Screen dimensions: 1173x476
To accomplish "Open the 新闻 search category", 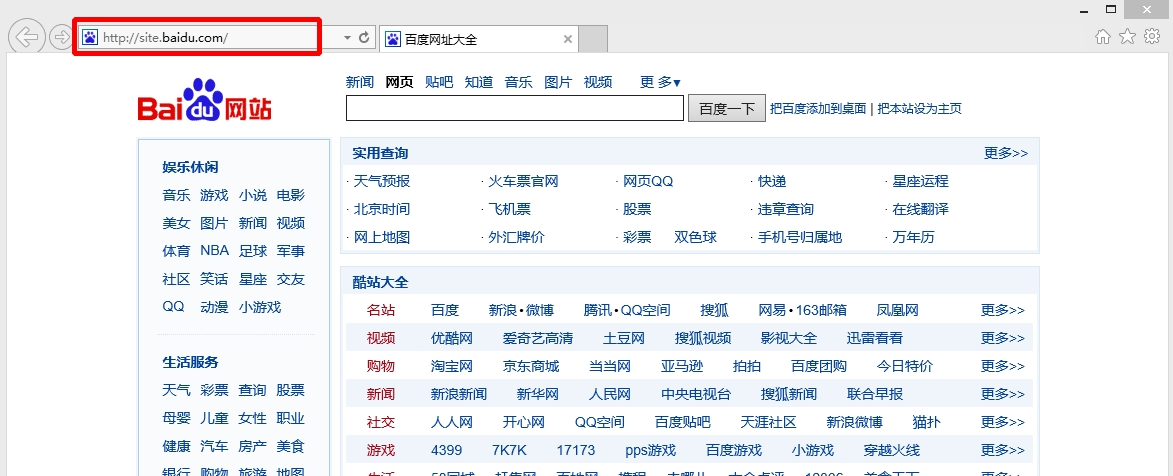I will click(360, 82).
